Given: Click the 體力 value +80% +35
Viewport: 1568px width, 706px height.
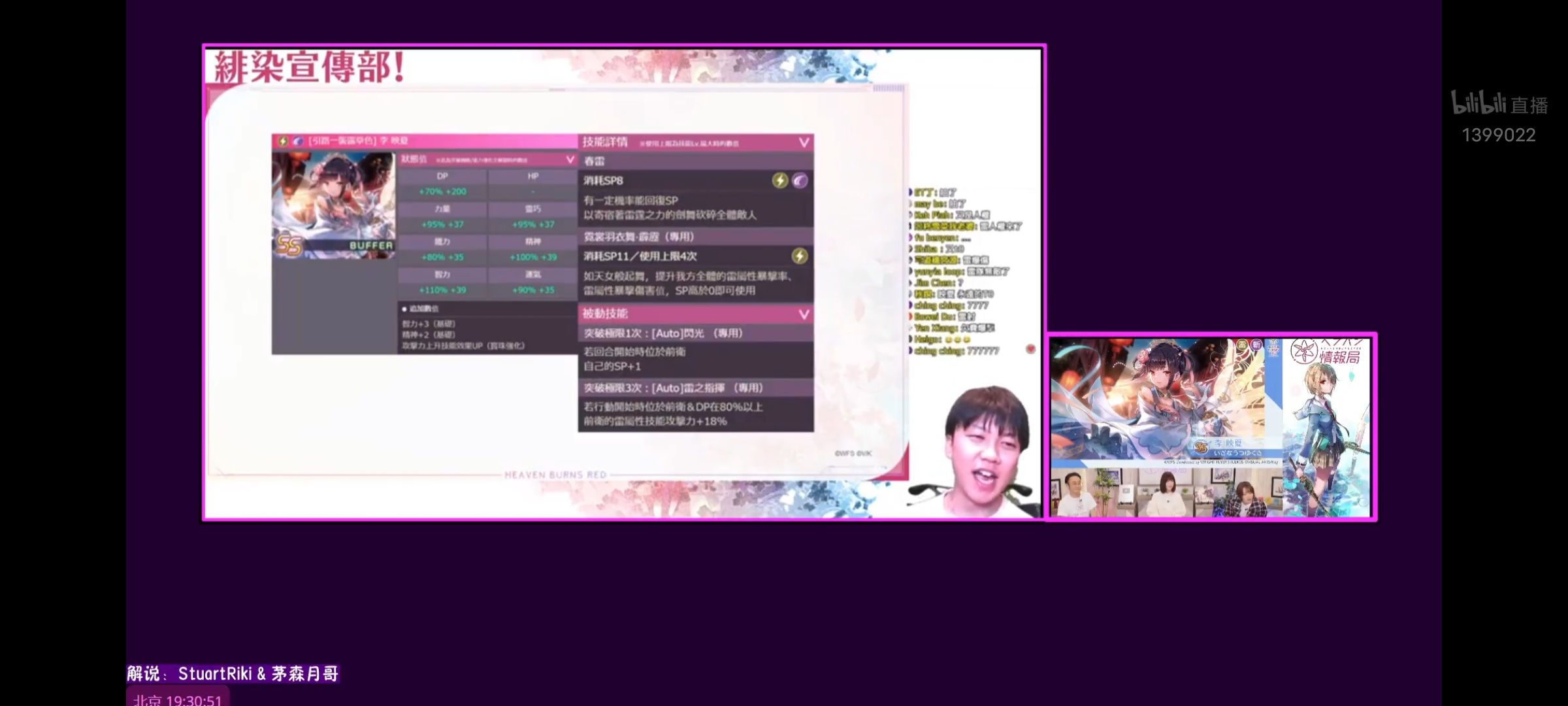Looking at the screenshot, I should coord(442,257).
